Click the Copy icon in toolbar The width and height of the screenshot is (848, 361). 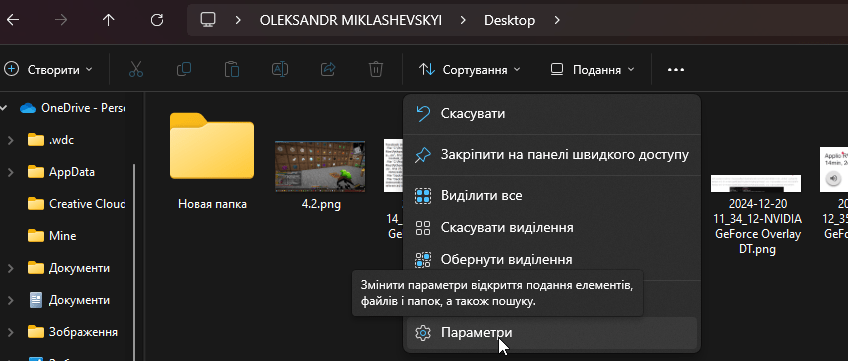pyautogui.click(x=184, y=69)
